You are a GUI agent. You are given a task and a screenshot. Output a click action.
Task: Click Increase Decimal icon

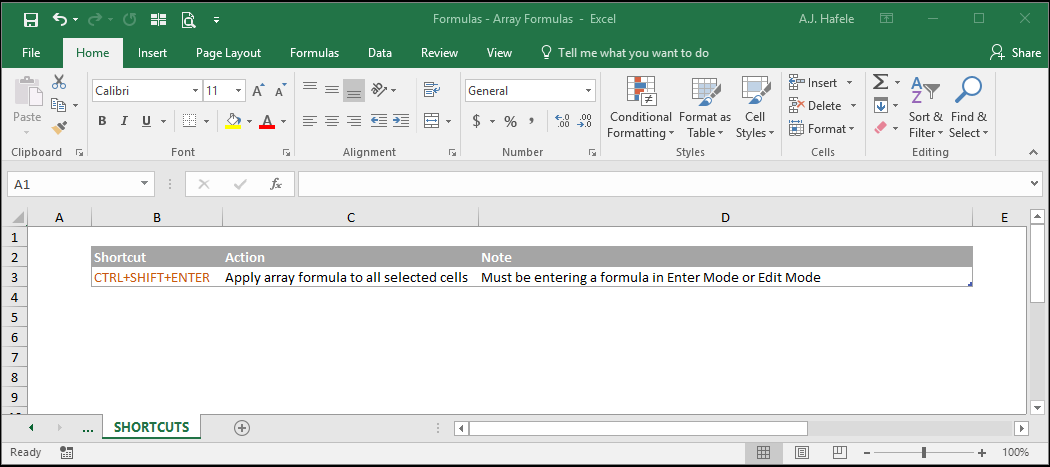[562, 121]
